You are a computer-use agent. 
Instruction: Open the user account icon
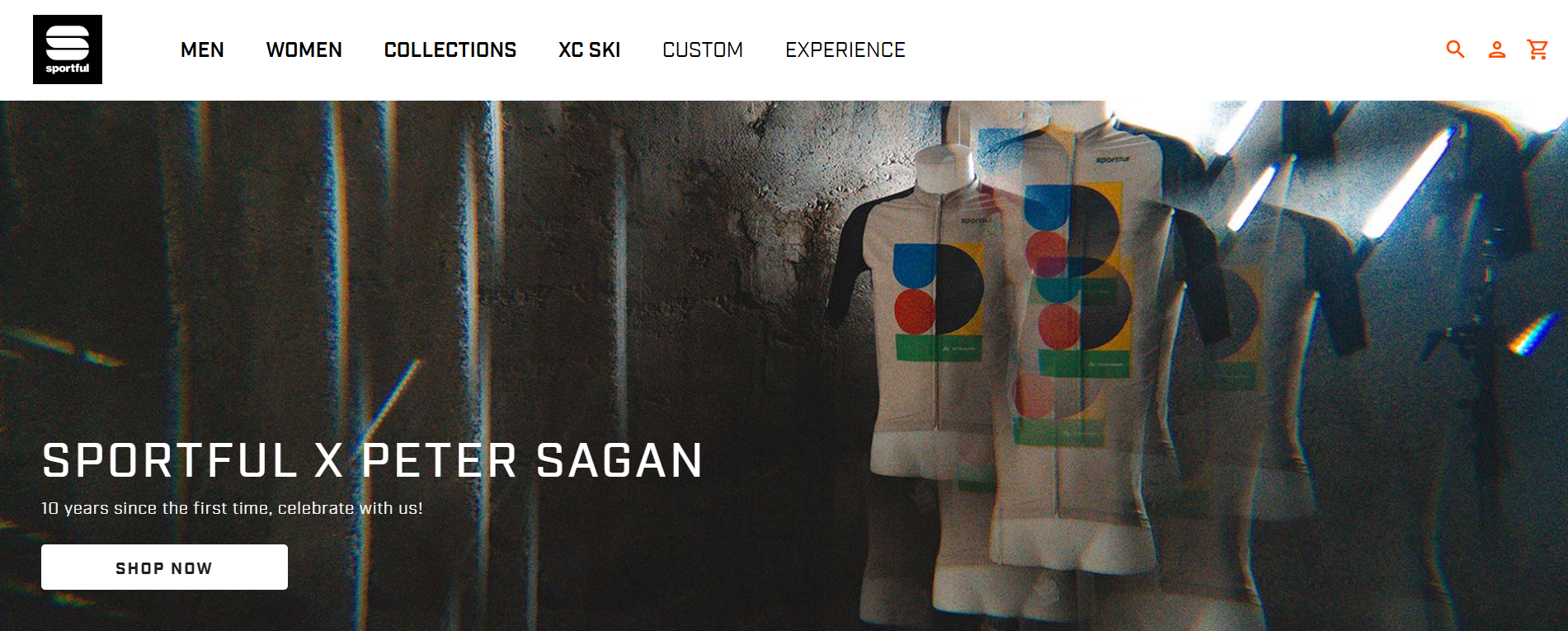[x=1497, y=49]
